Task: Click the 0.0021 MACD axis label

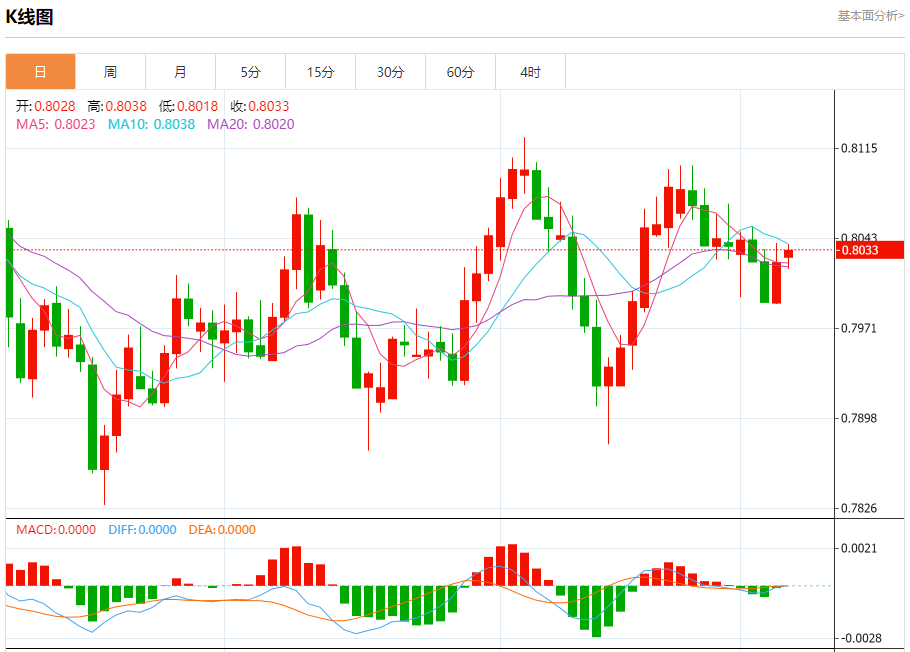Action: [x=859, y=548]
